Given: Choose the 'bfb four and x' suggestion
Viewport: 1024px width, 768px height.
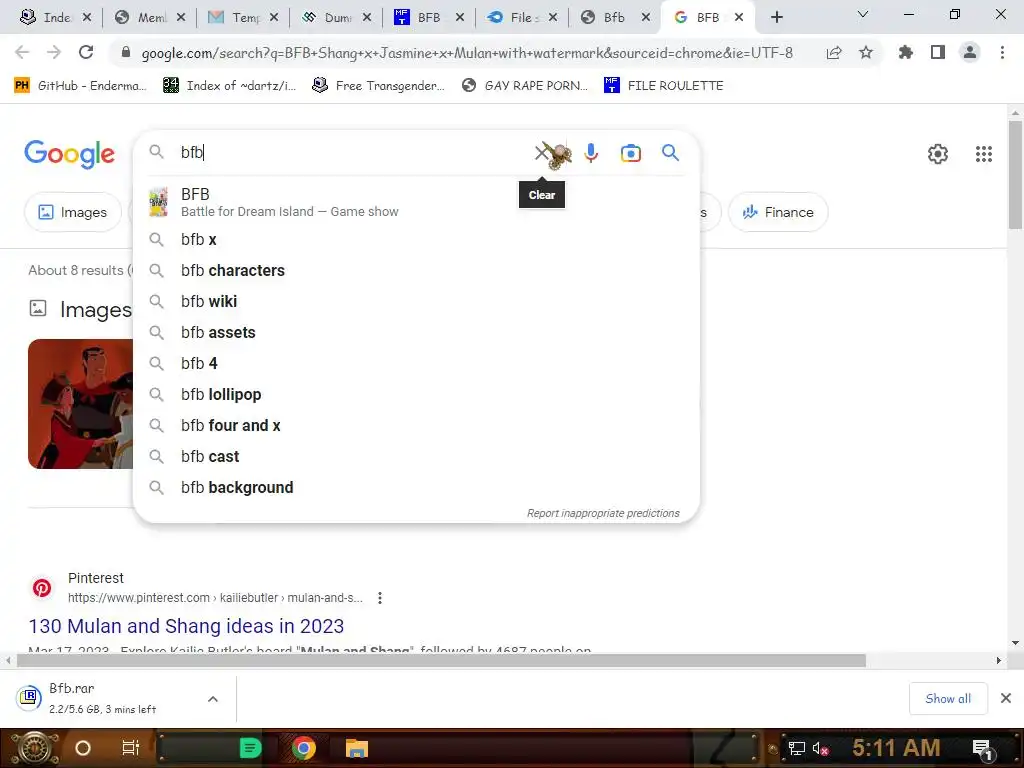Looking at the screenshot, I should (416, 426).
